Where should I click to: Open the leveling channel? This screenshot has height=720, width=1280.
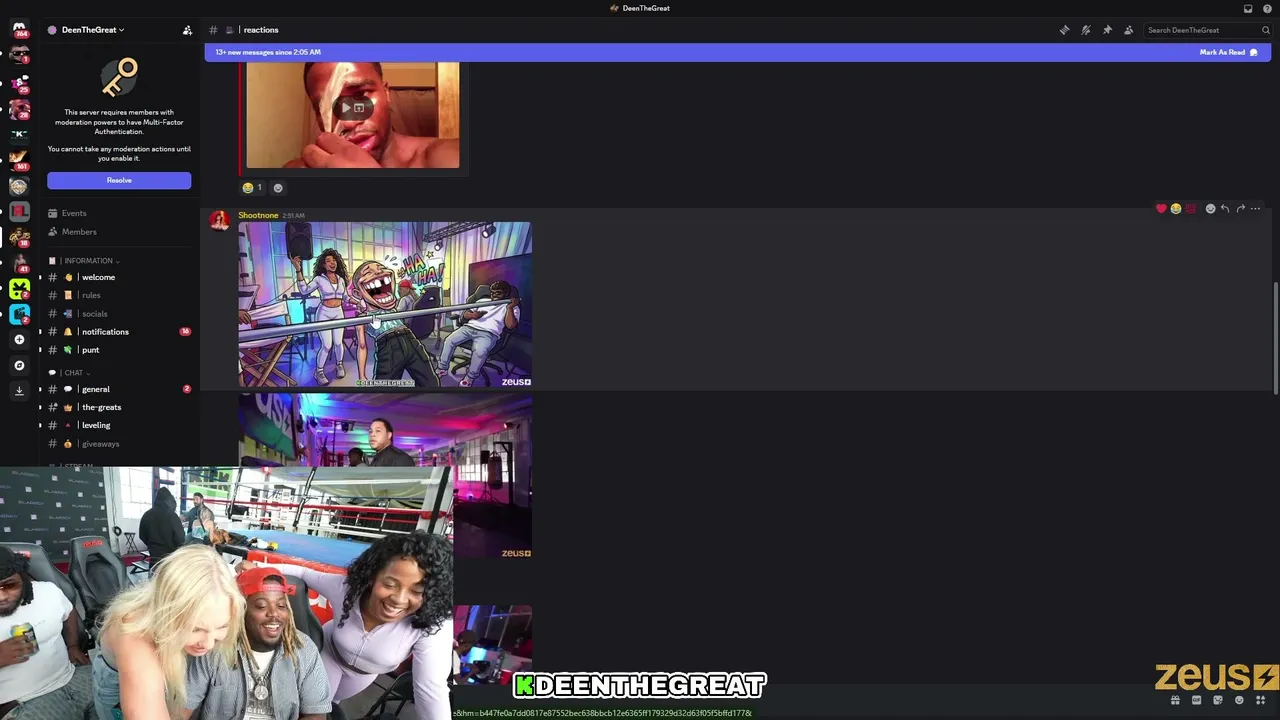[x=119, y=425]
